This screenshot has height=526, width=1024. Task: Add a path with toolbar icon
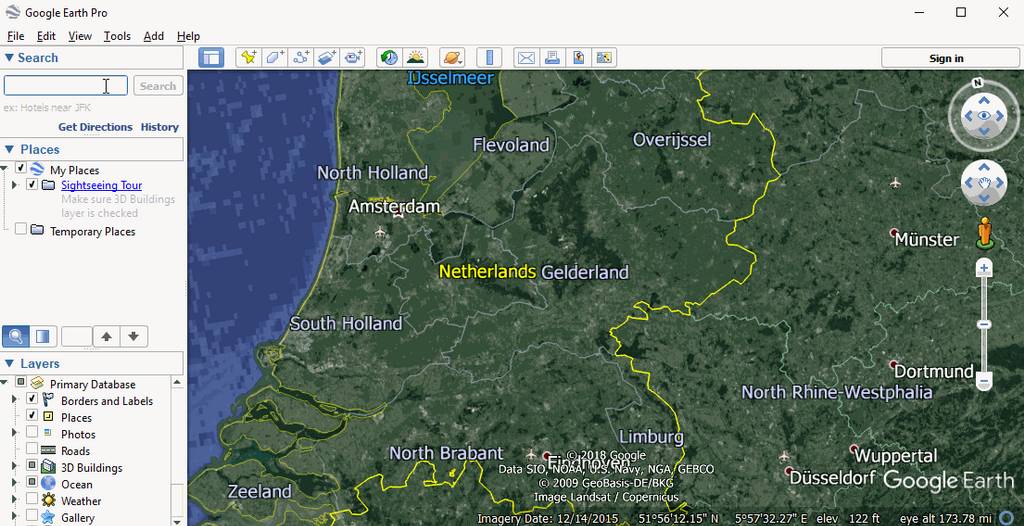click(x=300, y=58)
